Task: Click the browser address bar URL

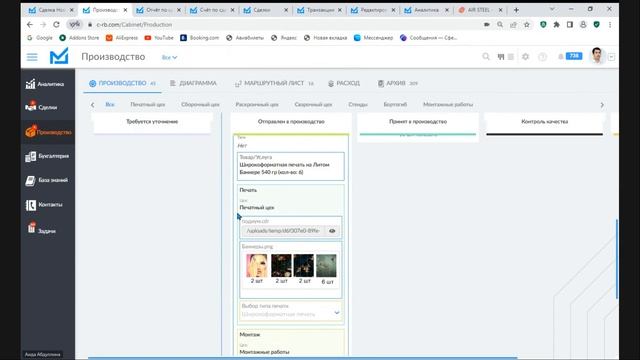Action: [134, 24]
